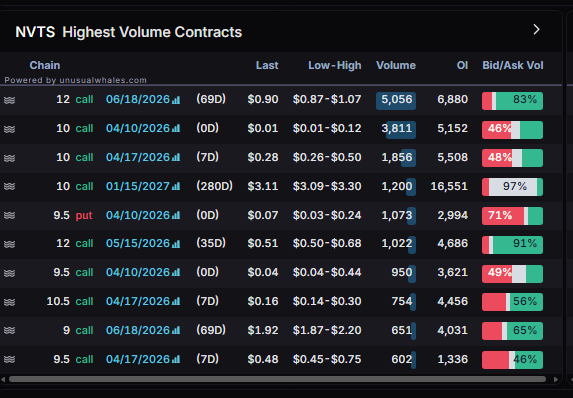Viewport: 573px width, 398px height.
Task: Click wave icon for 10.5 call 04/17/2026 row
Action: 10,302
